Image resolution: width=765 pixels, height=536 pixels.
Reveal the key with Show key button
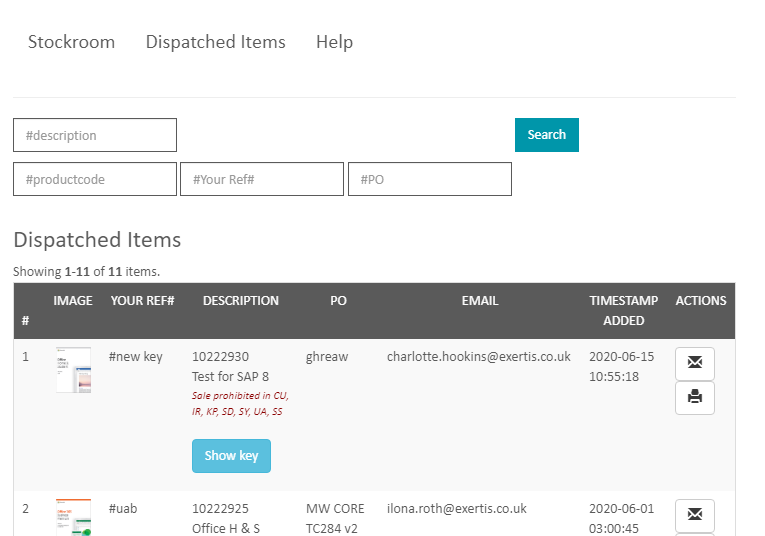tap(231, 456)
